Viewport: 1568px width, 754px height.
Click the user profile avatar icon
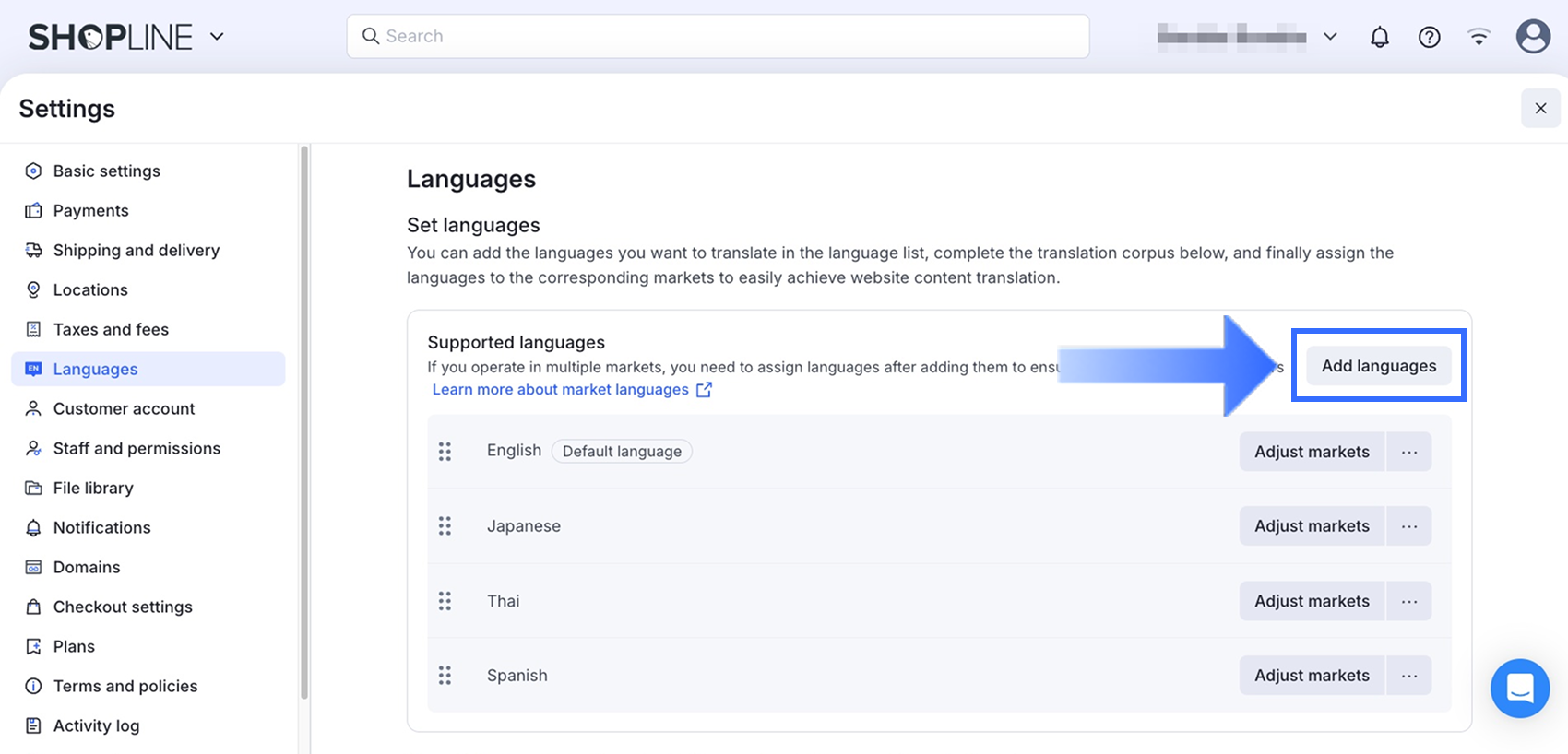tap(1533, 37)
